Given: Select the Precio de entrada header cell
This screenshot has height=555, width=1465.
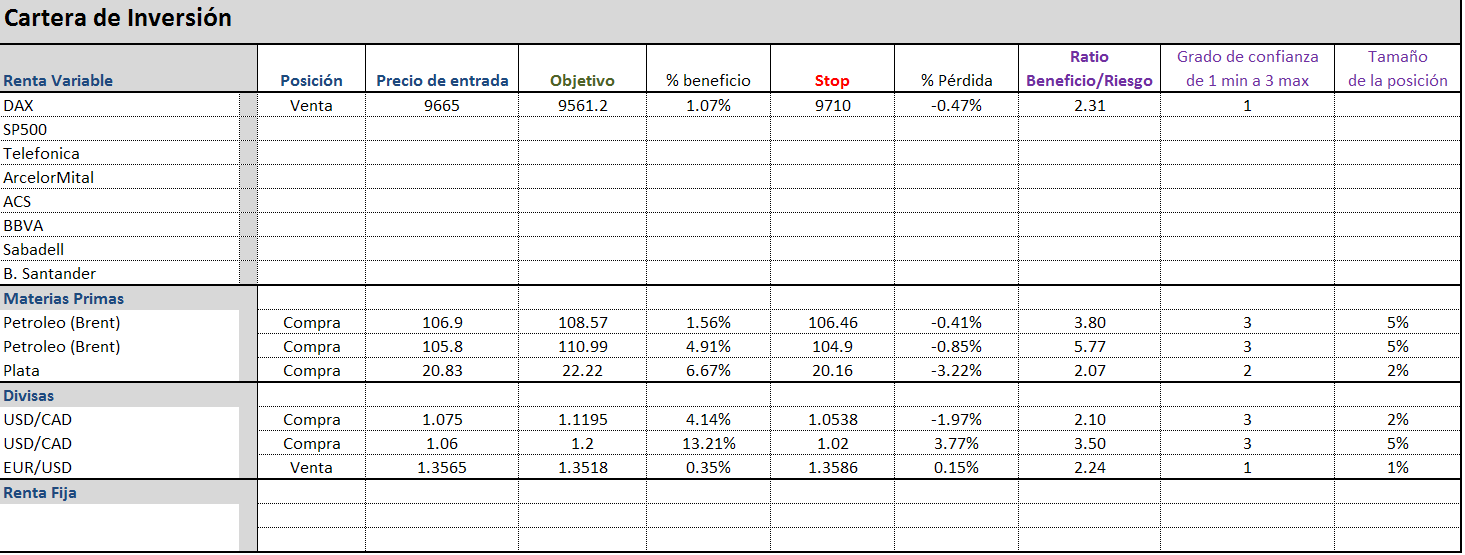Looking at the screenshot, I should coord(442,81).
